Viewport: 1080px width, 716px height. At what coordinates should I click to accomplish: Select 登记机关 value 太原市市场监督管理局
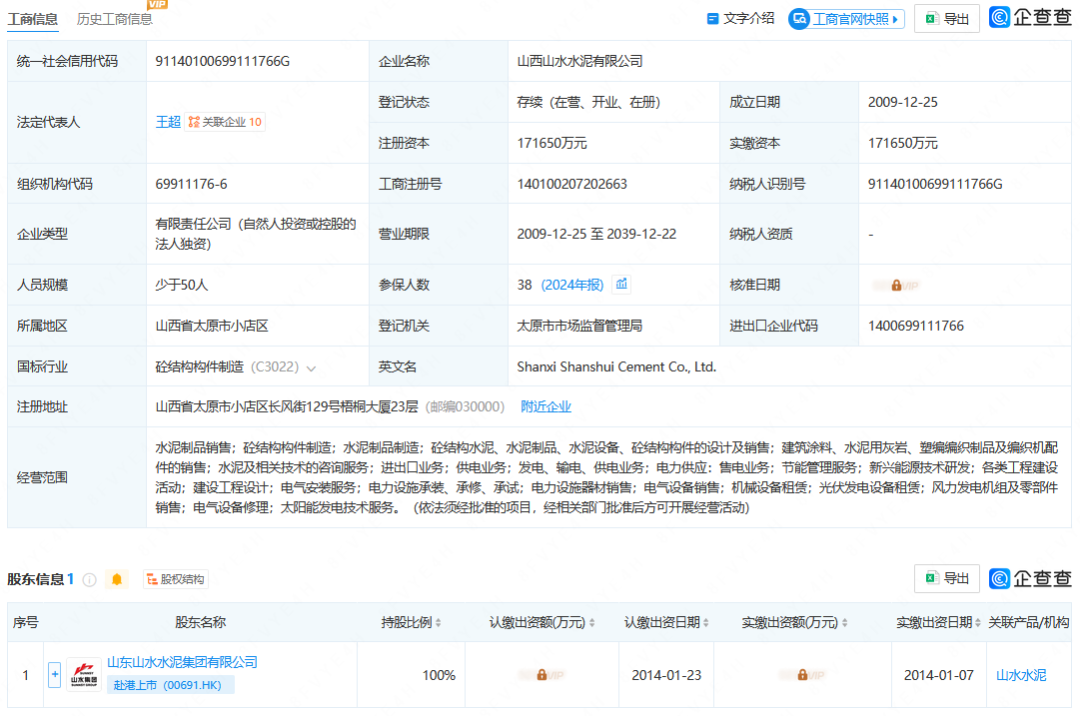(579, 326)
